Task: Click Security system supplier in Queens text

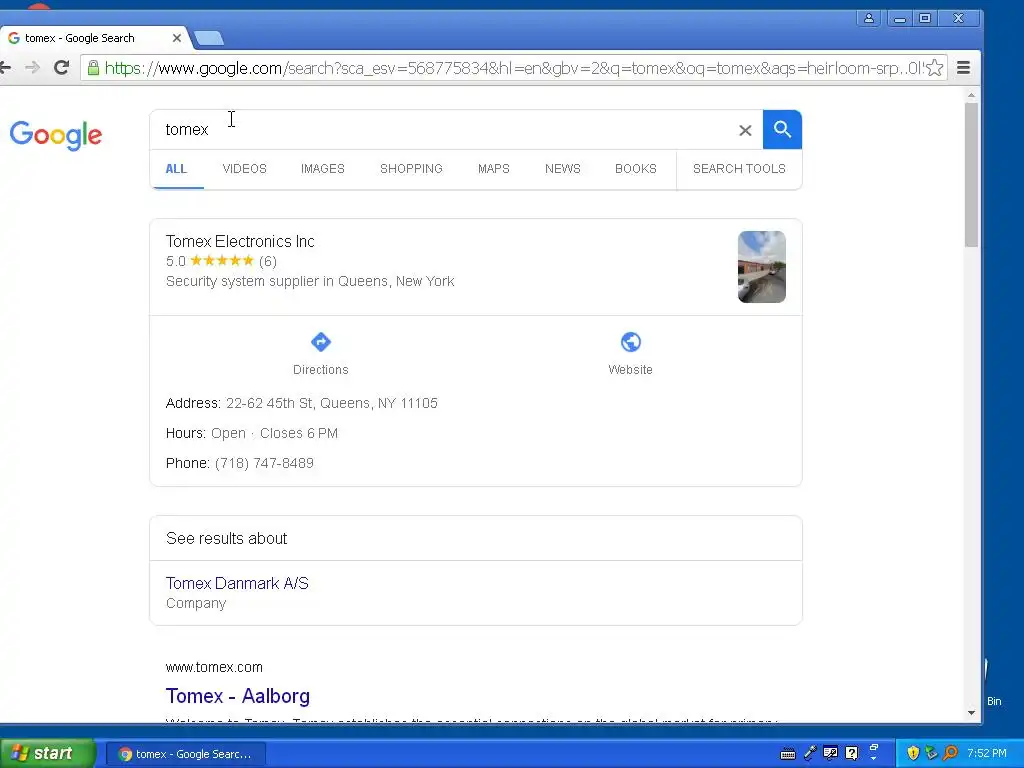Action: [310, 281]
